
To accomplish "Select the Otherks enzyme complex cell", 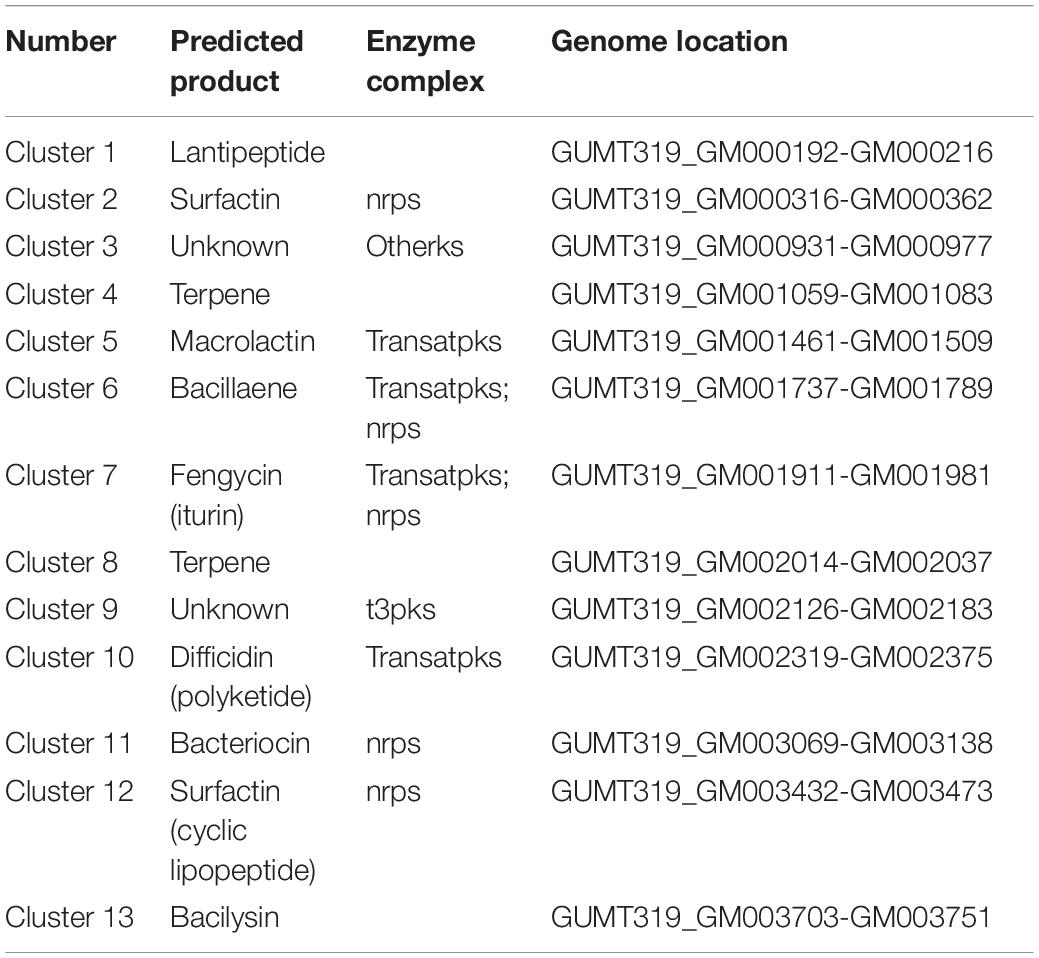I will [414, 246].
